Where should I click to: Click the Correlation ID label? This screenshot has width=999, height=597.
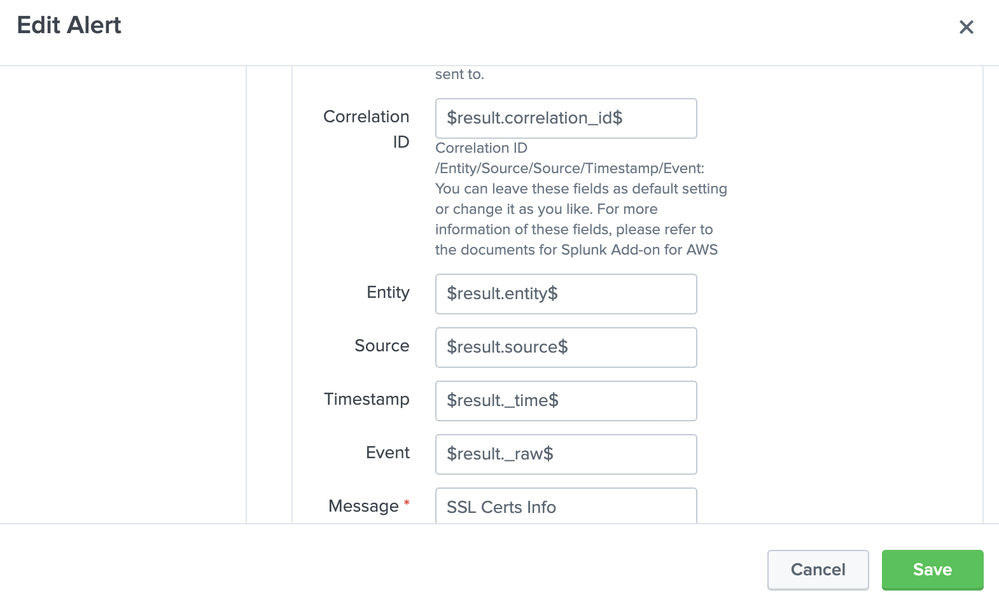click(x=366, y=129)
